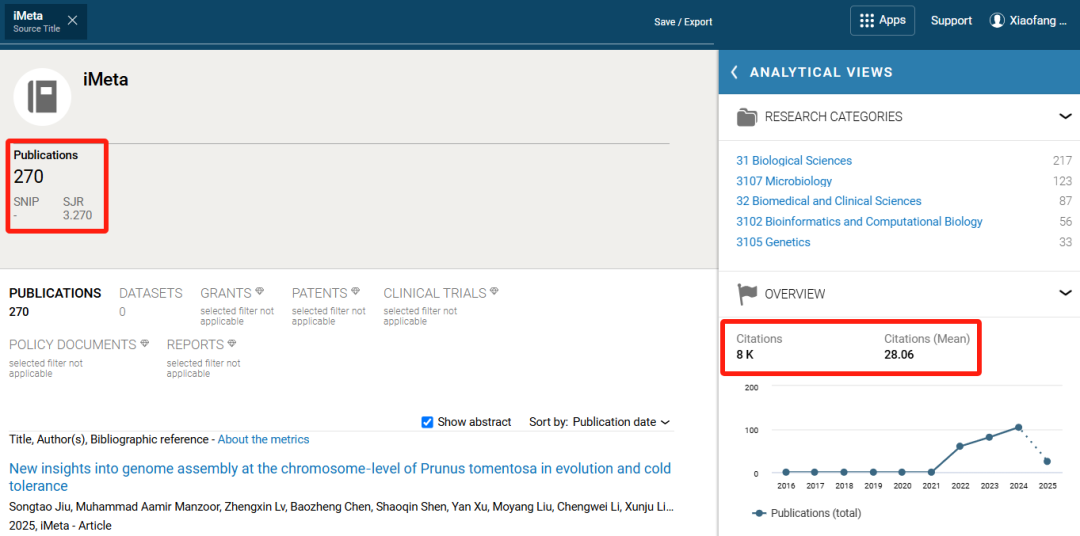Click the 2022 data point on the chart
The image size is (1080, 536).
click(x=960, y=446)
